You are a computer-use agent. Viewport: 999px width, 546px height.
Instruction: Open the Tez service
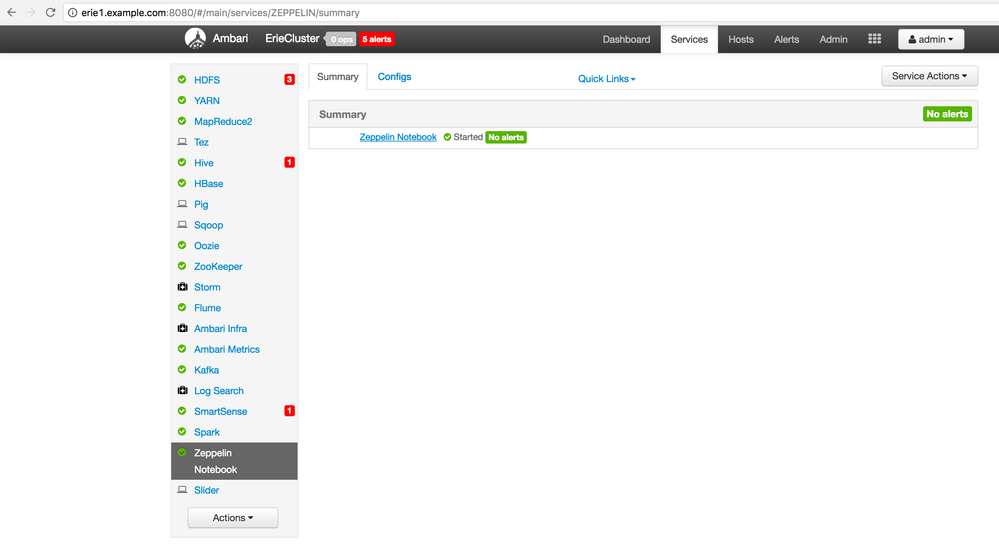tap(201, 142)
